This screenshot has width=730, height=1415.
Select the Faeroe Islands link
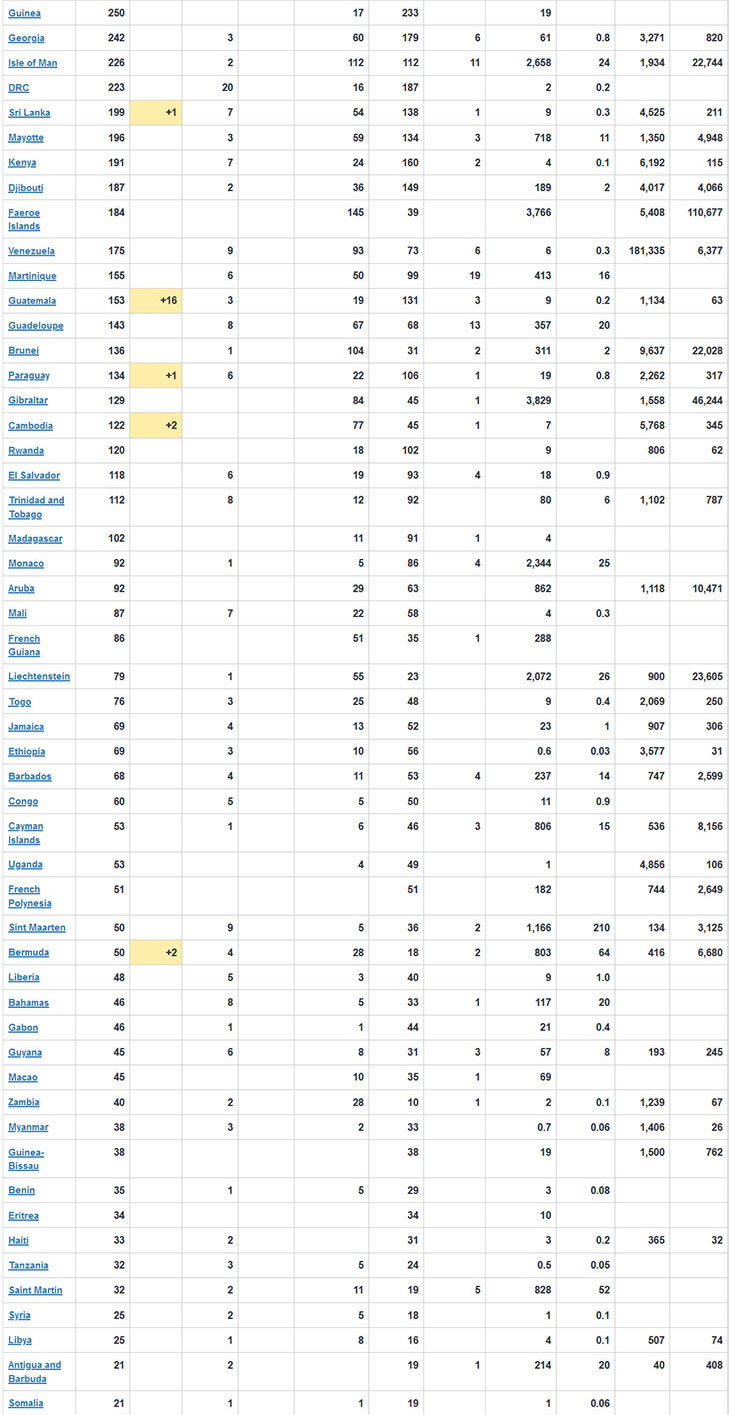click(x=24, y=219)
